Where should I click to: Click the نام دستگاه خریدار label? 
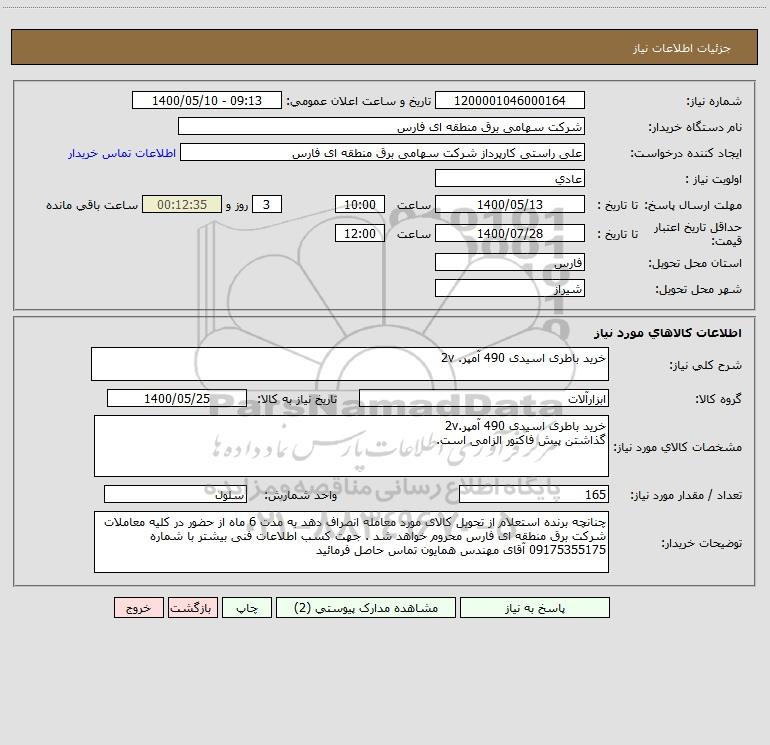(695, 128)
